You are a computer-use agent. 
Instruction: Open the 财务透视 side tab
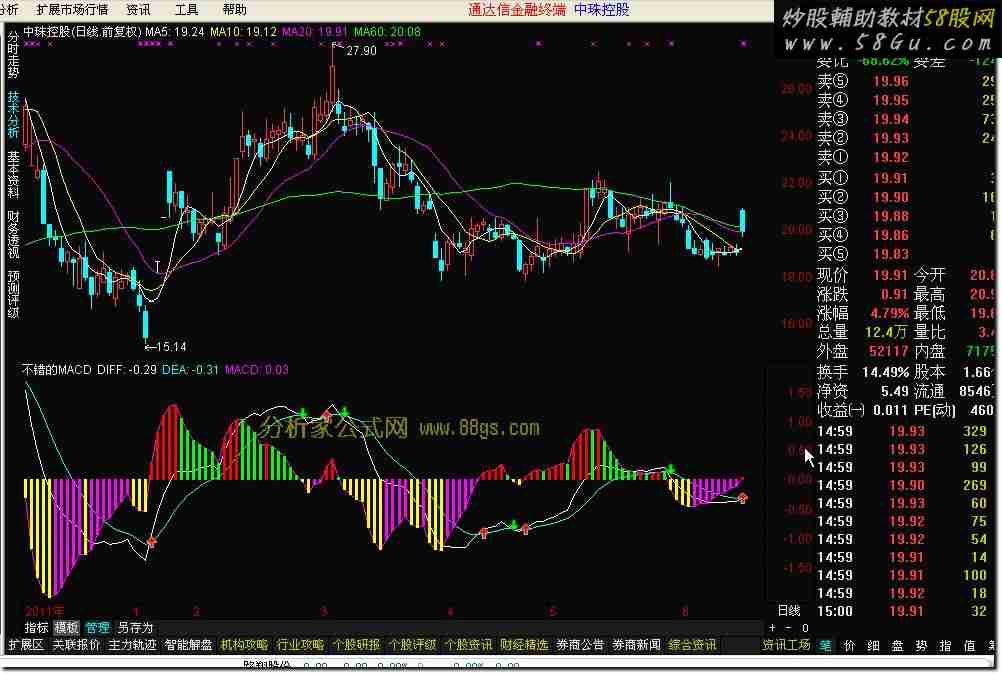coord(13,234)
